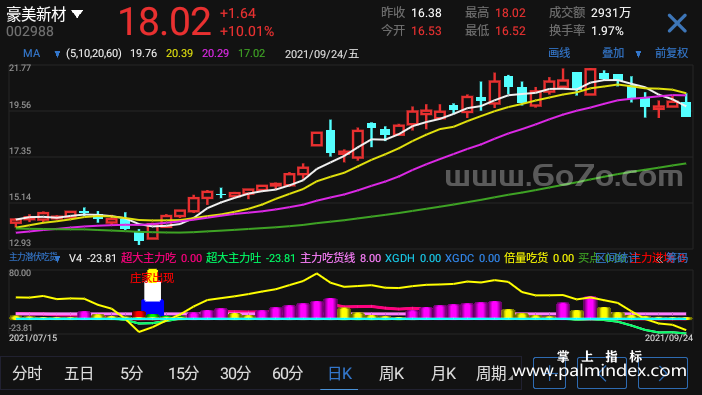Expand the 周期 period dropdown
Viewport: 702px width, 395px height.
coord(494,373)
